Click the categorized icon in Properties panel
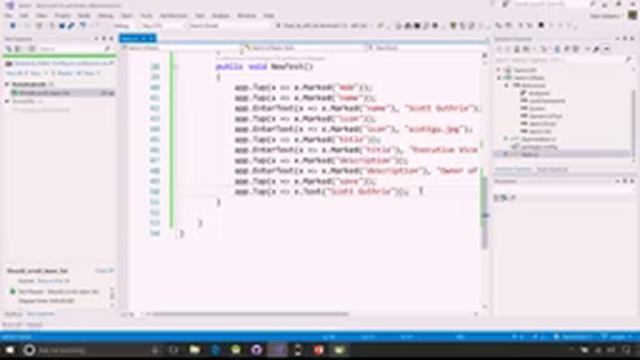Screen dimensions: 640x360 497,198
